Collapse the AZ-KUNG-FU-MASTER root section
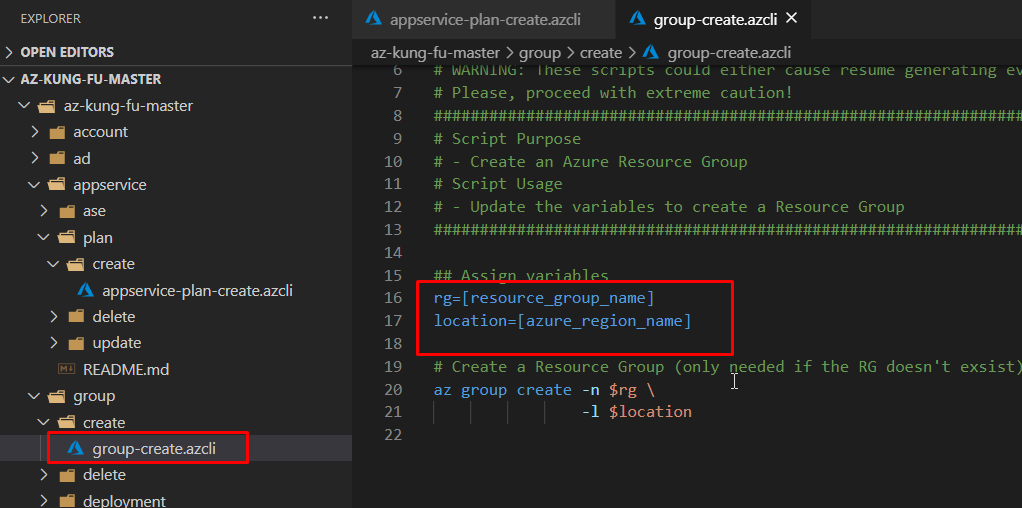1022x508 pixels. tap(11, 79)
